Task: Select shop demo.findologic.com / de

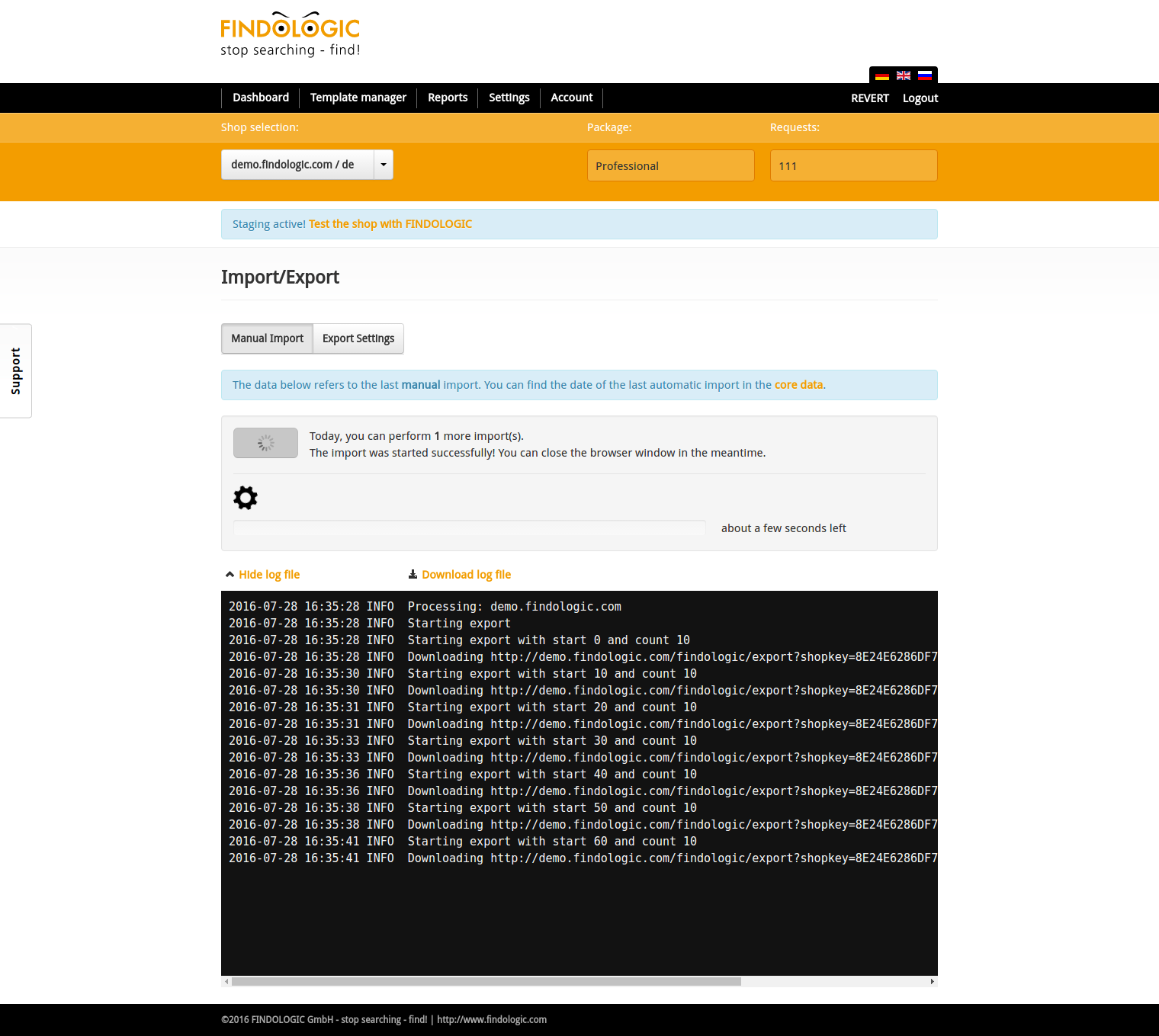Action: (x=297, y=165)
